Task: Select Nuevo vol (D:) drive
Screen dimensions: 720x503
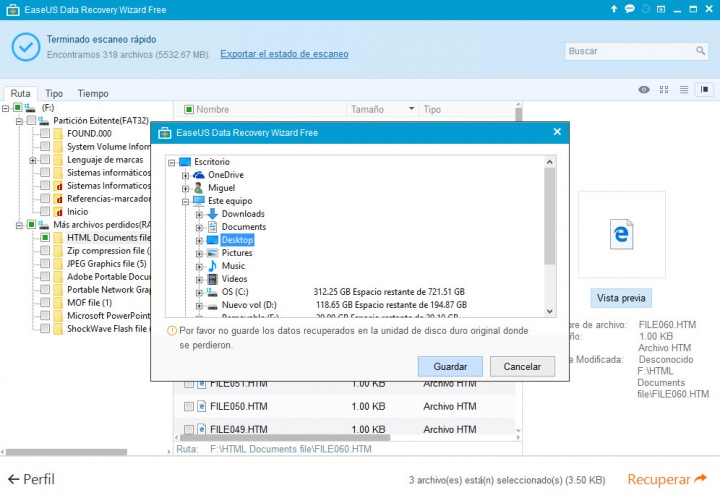Action: [x=249, y=305]
